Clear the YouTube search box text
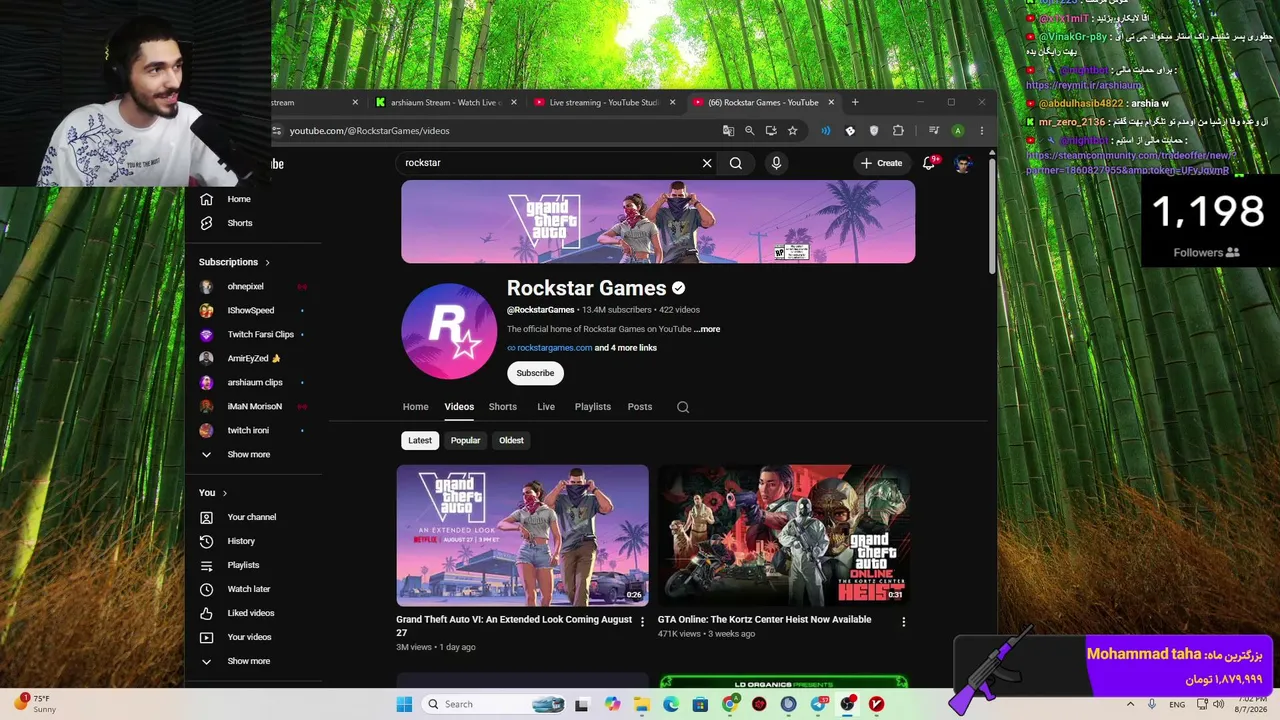The image size is (1280, 720). click(x=707, y=163)
